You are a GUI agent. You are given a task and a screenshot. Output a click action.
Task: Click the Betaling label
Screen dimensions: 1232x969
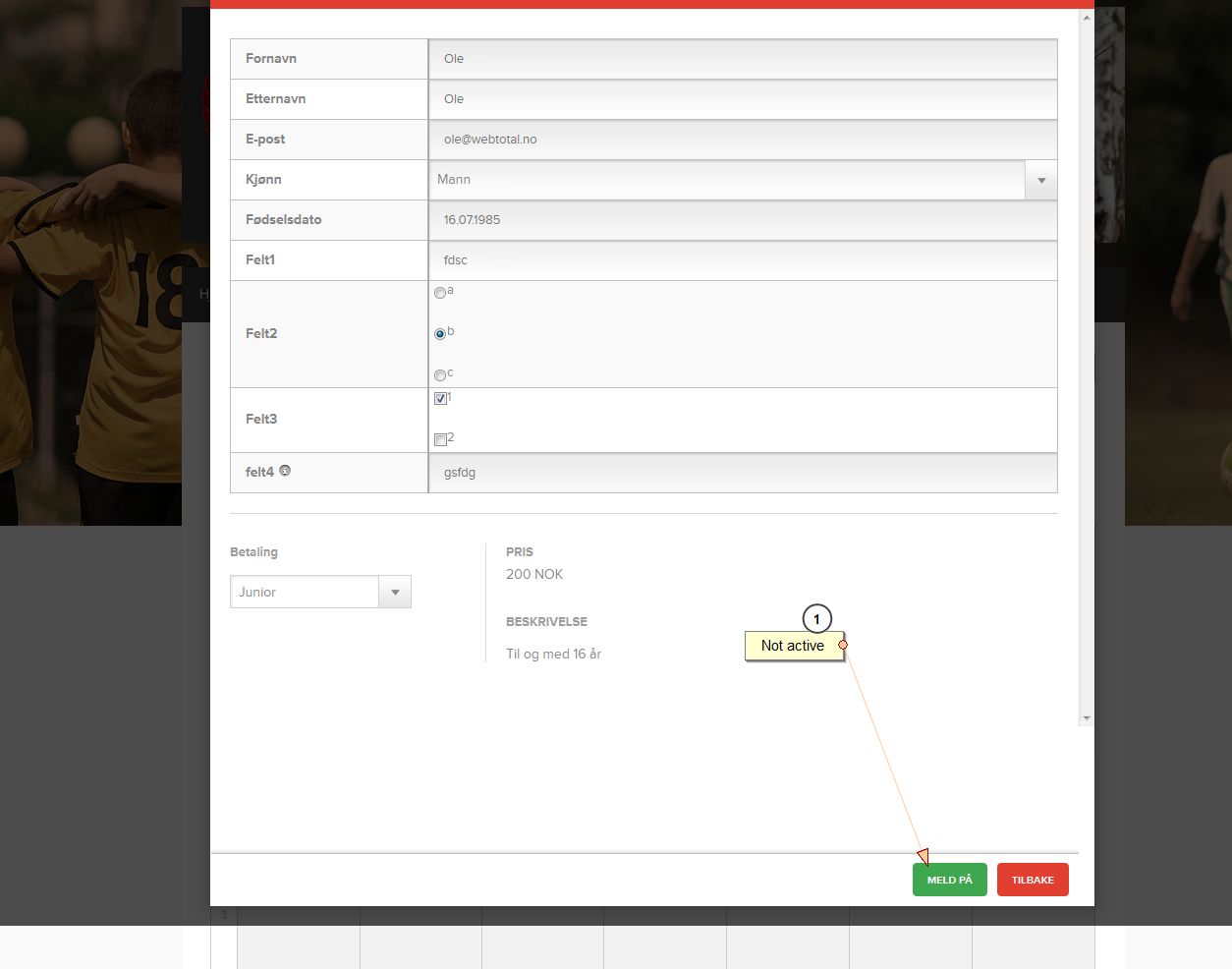(x=253, y=551)
